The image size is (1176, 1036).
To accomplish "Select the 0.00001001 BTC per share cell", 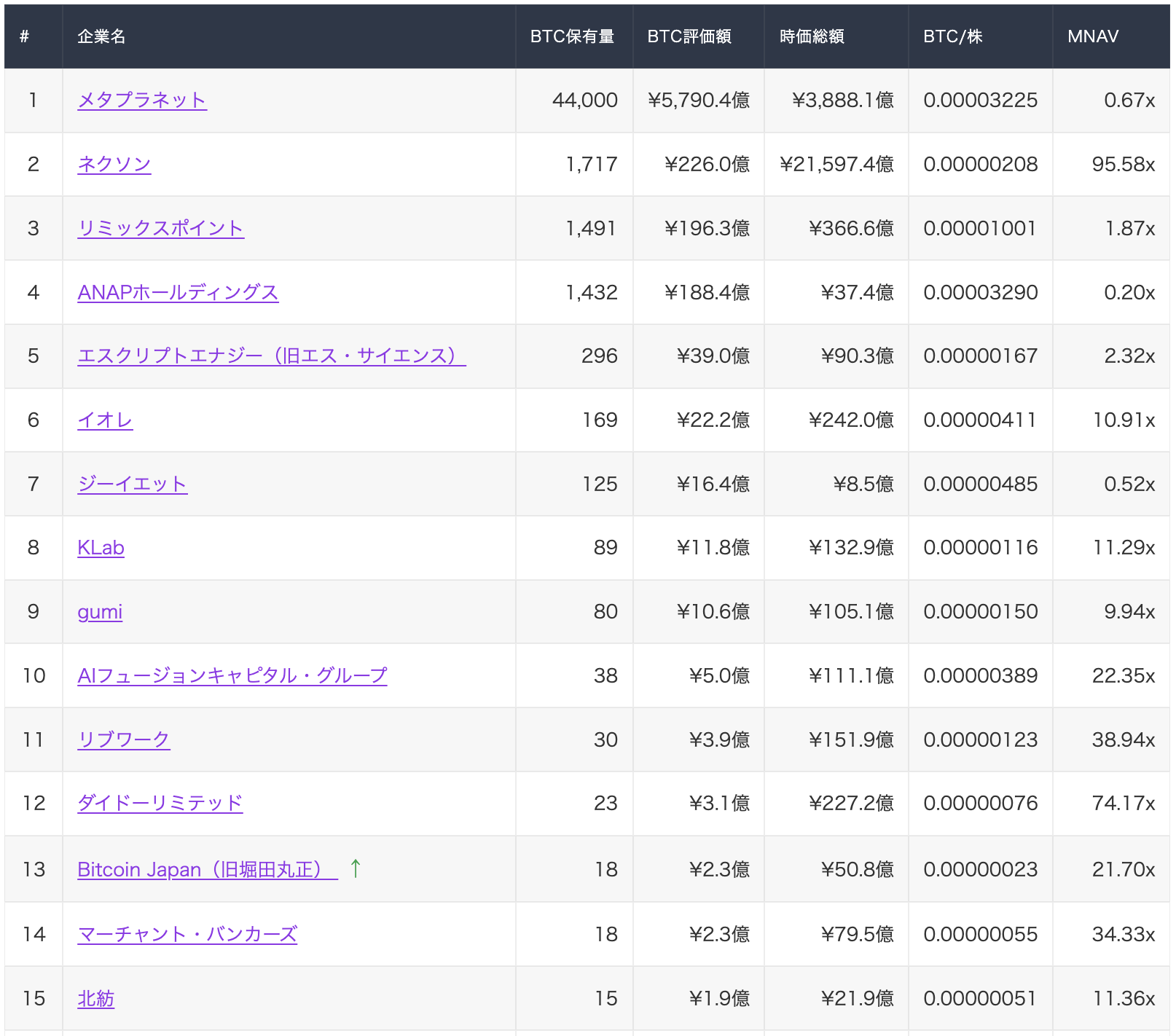I will 980,228.
